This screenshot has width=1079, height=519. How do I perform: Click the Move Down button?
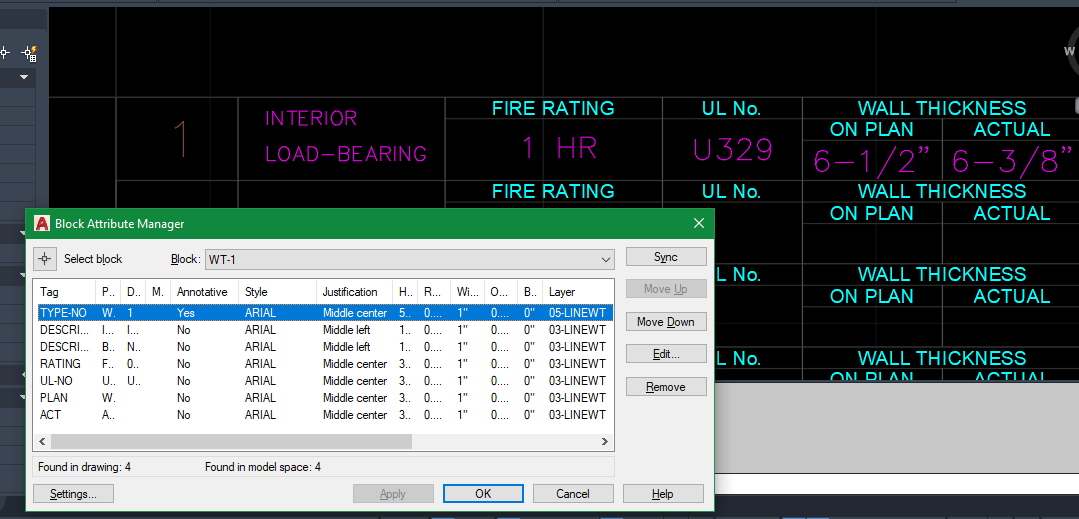coord(666,321)
